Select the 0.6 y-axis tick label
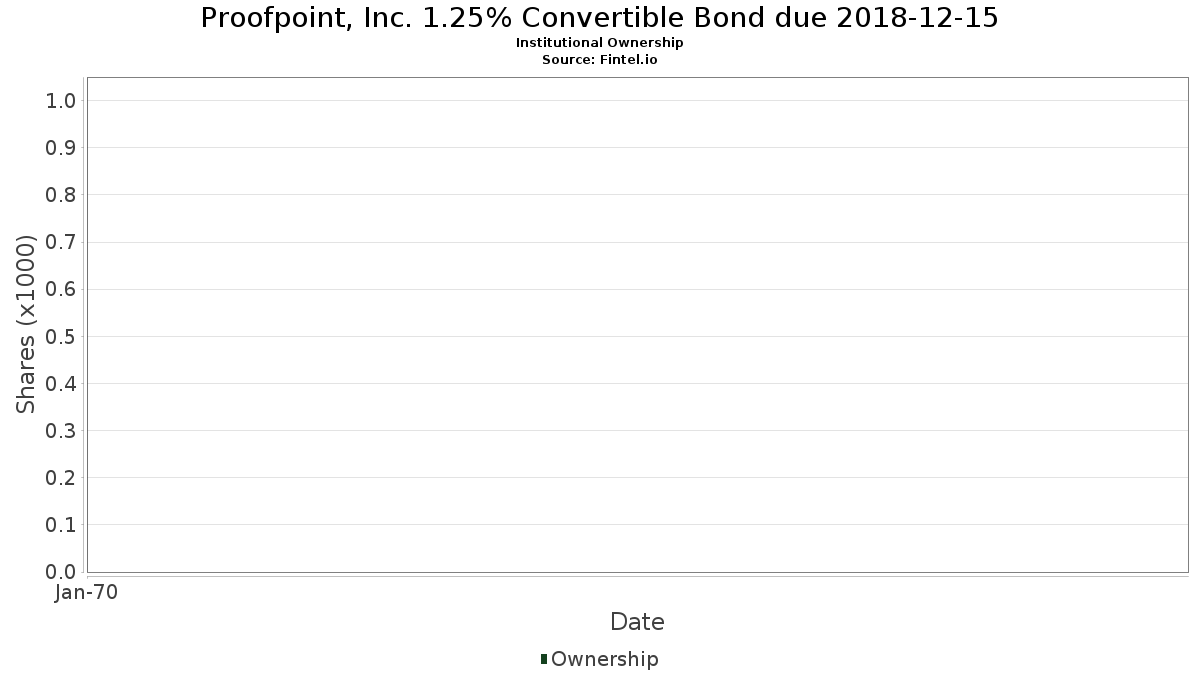Viewport: 1200px width, 675px height. tap(61, 289)
